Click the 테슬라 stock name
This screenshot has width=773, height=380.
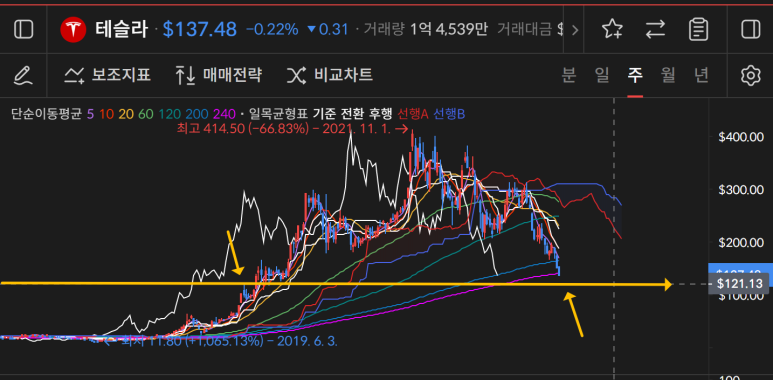pos(121,30)
